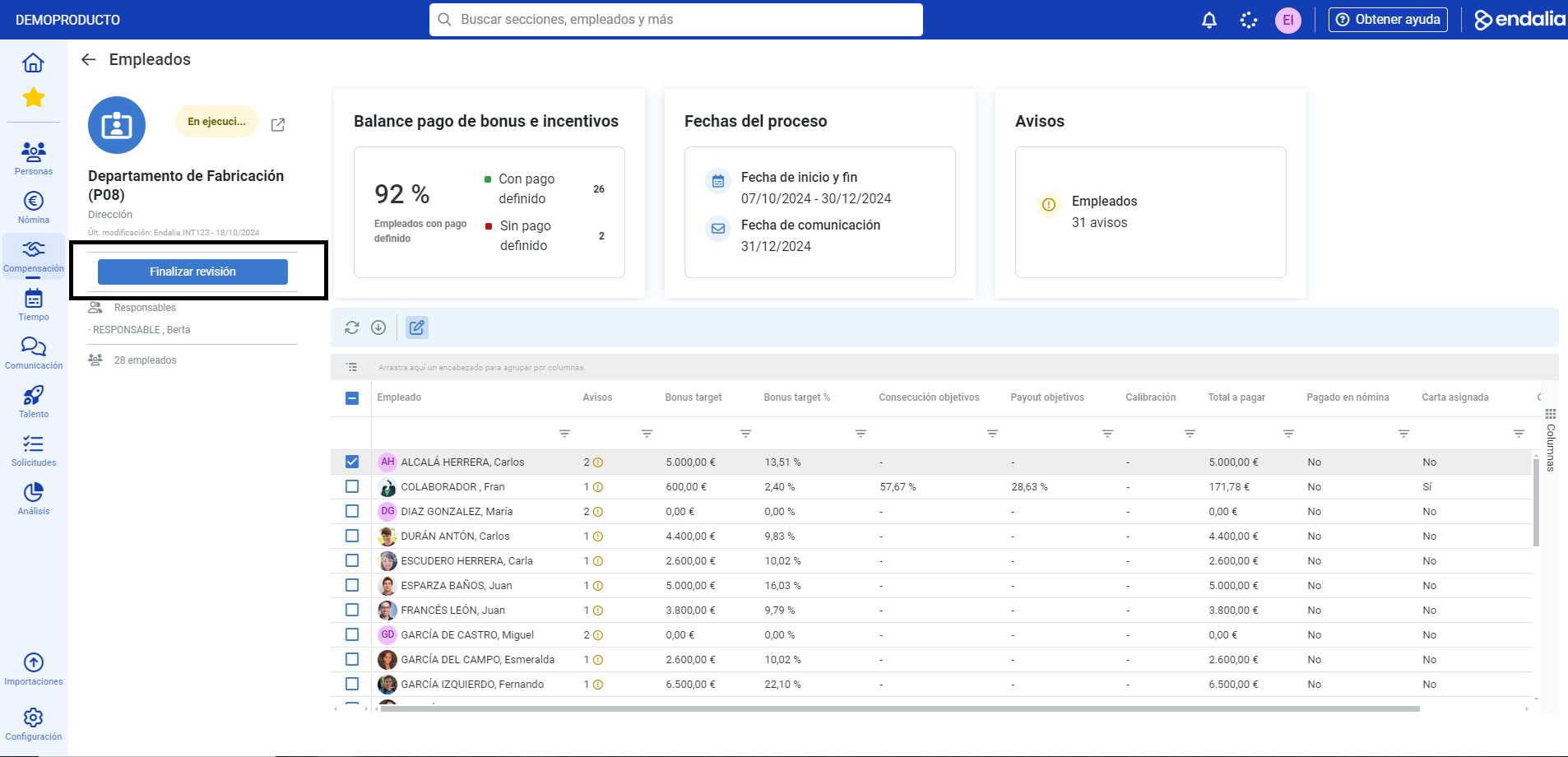1568x757 pixels.
Task: Click the refresh icon above the table
Action: [x=352, y=327]
